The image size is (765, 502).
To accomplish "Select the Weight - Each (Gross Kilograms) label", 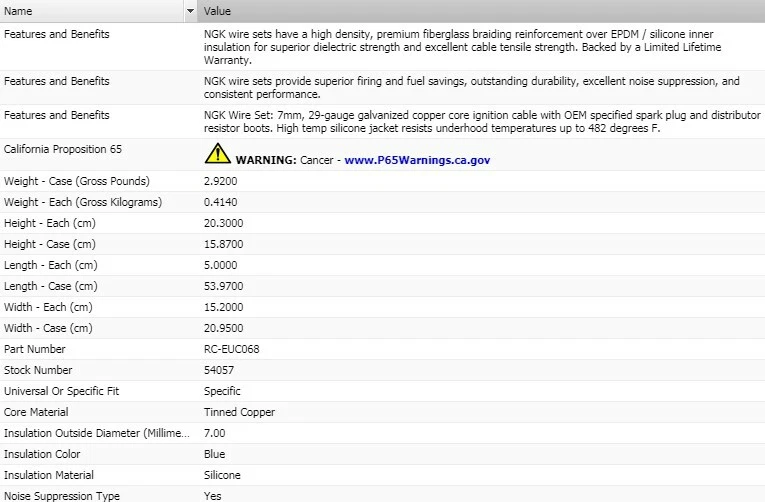I will pyautogui.click(x=83, y=202).
